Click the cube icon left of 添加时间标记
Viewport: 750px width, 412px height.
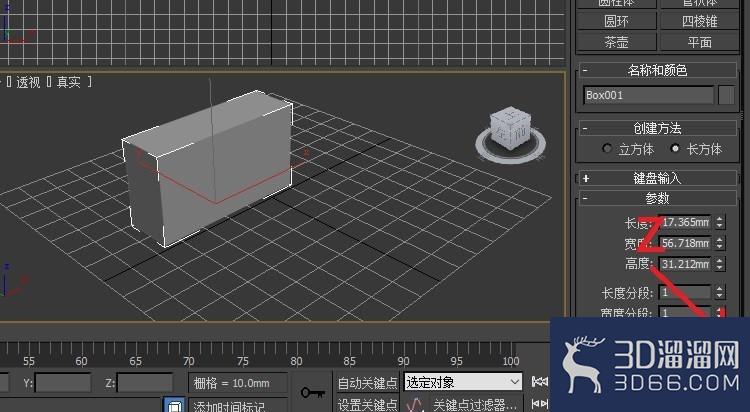[175, 405]
